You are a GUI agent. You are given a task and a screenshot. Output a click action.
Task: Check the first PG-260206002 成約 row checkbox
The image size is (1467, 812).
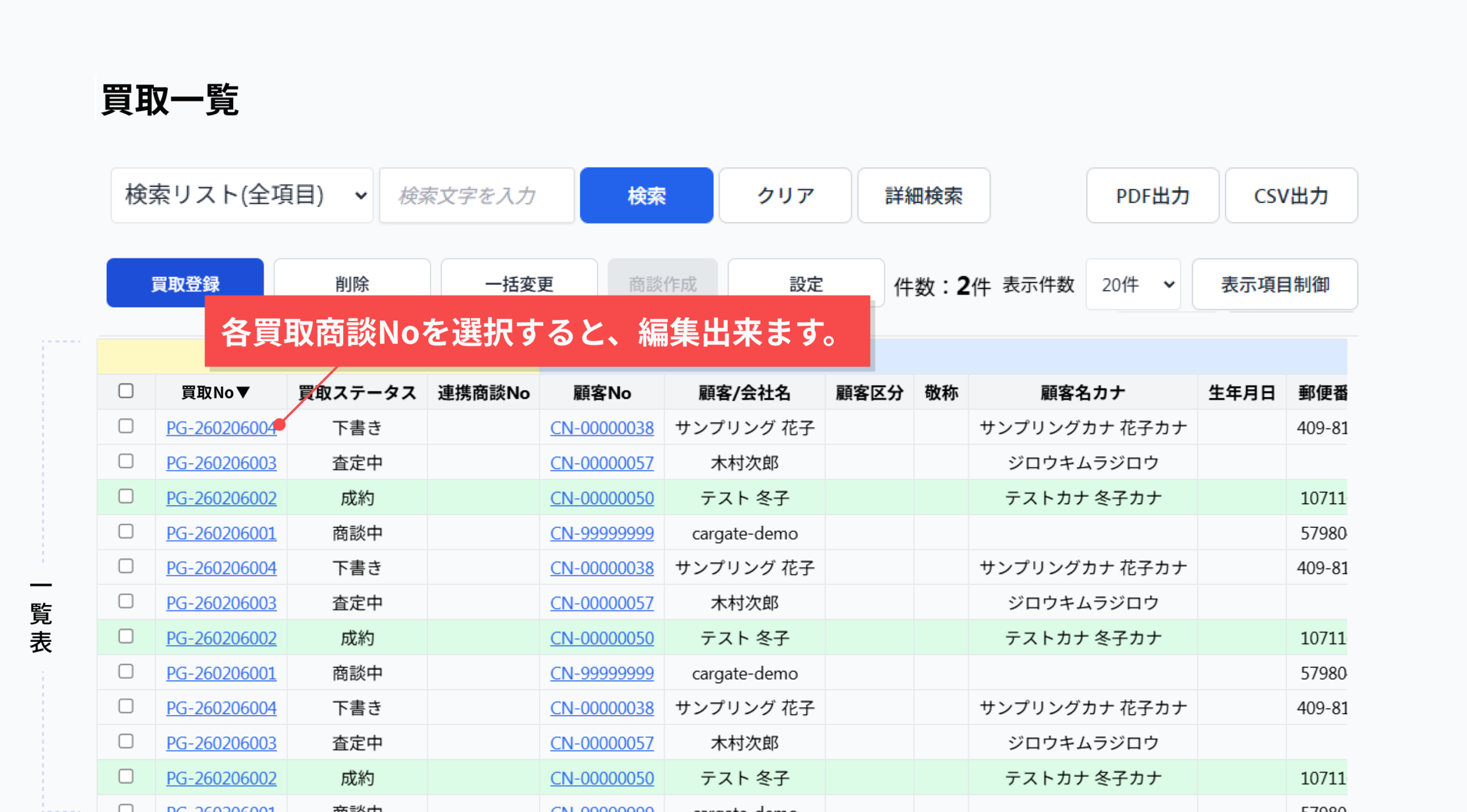point(126,496)
